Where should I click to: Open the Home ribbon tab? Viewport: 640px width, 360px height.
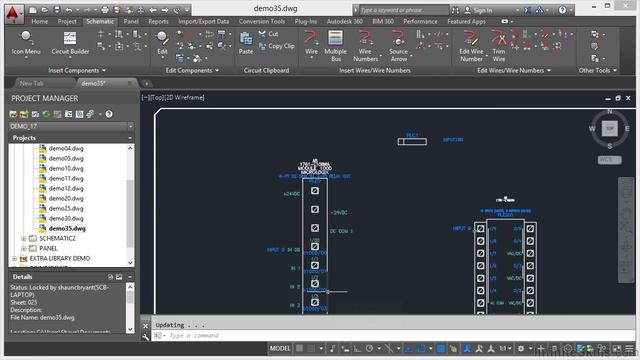pos(40,21)
